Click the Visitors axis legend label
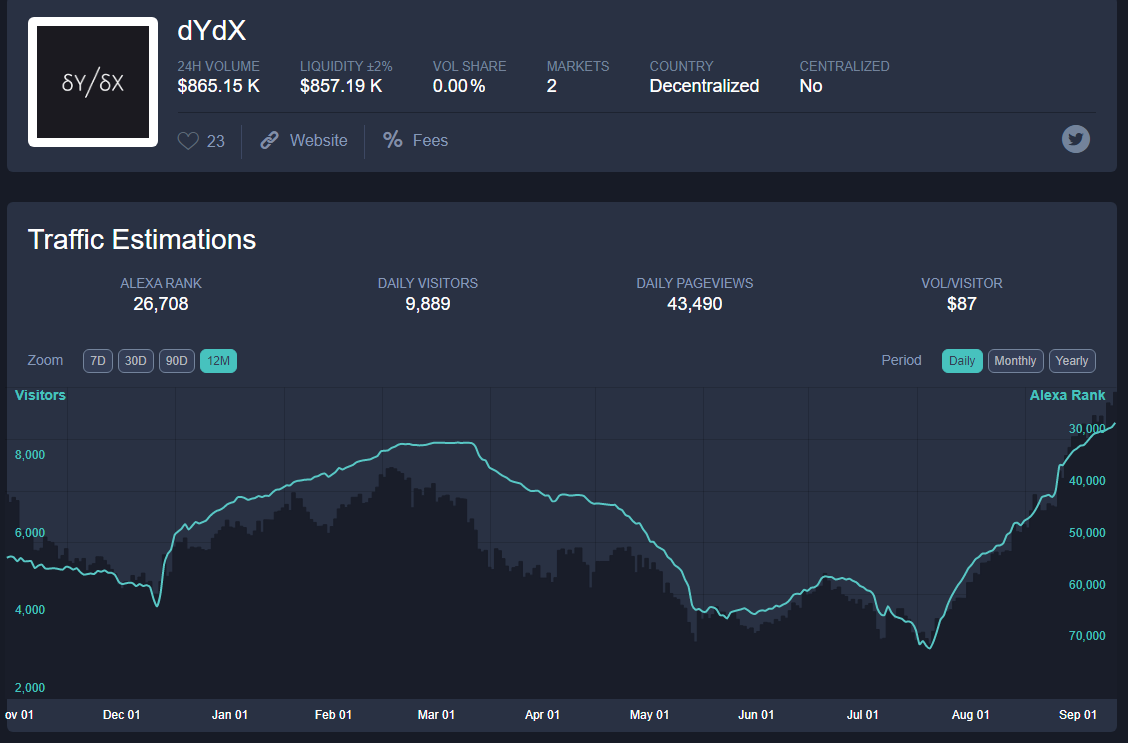Screen dimensions: 1128x743 (40, 395)
